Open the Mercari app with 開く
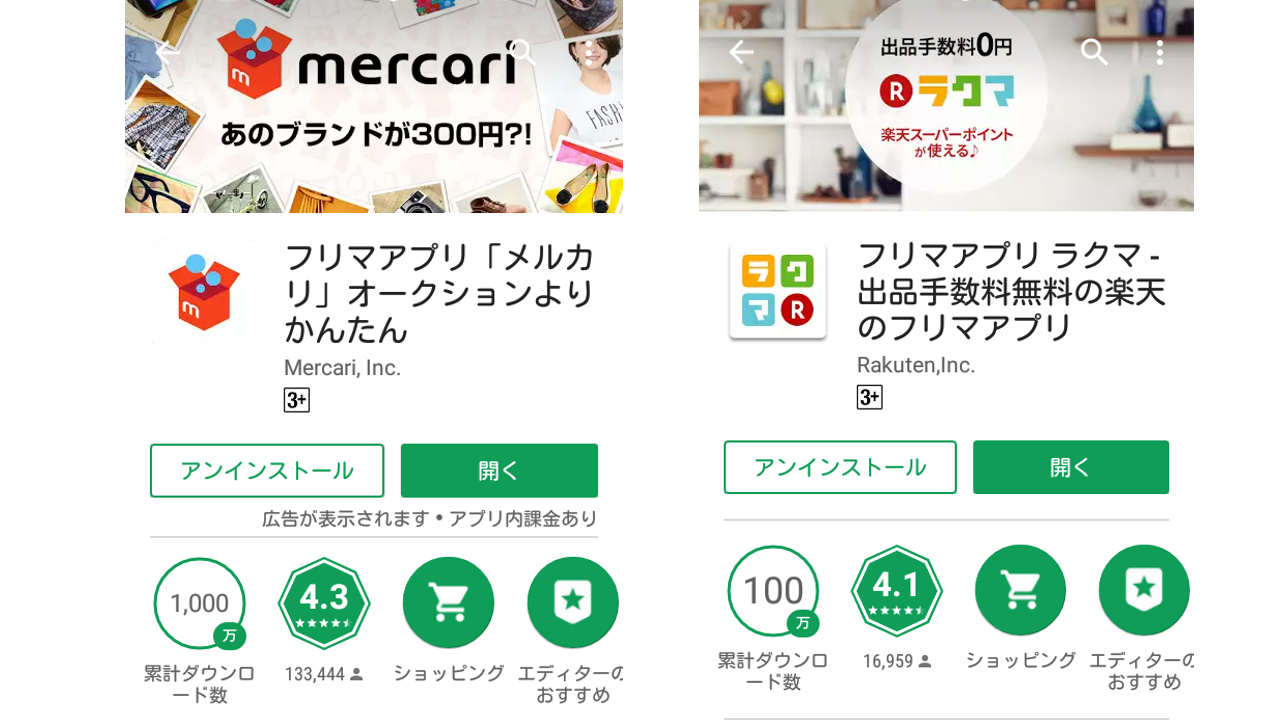Image resolution: width=1280 pixels, height=720 pixels. click(x=499, y=470)
